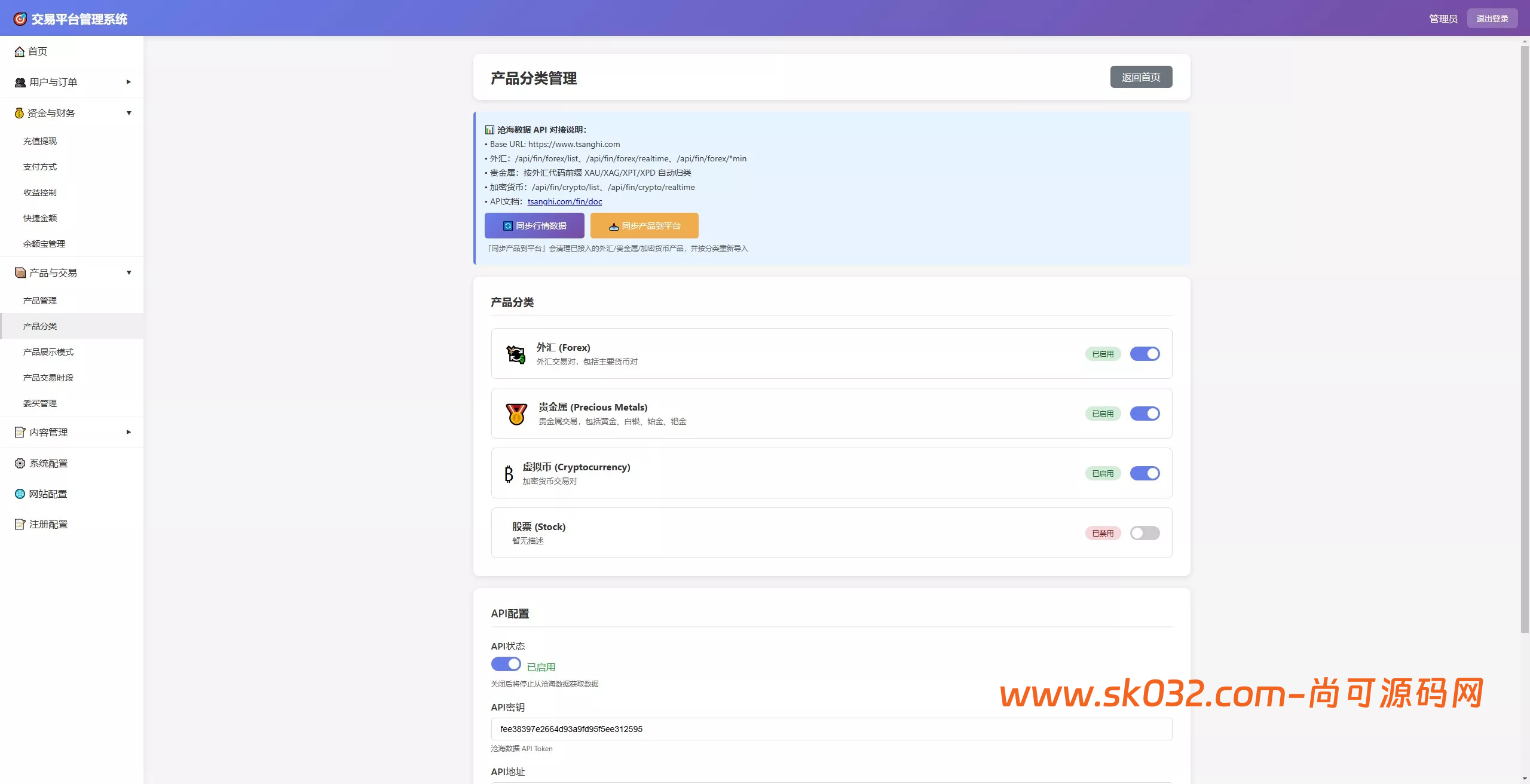The width and height of the screenshot is (1530, 784).
Task: Click the medal icon for 贵金属 category
Action: (516, 414)
